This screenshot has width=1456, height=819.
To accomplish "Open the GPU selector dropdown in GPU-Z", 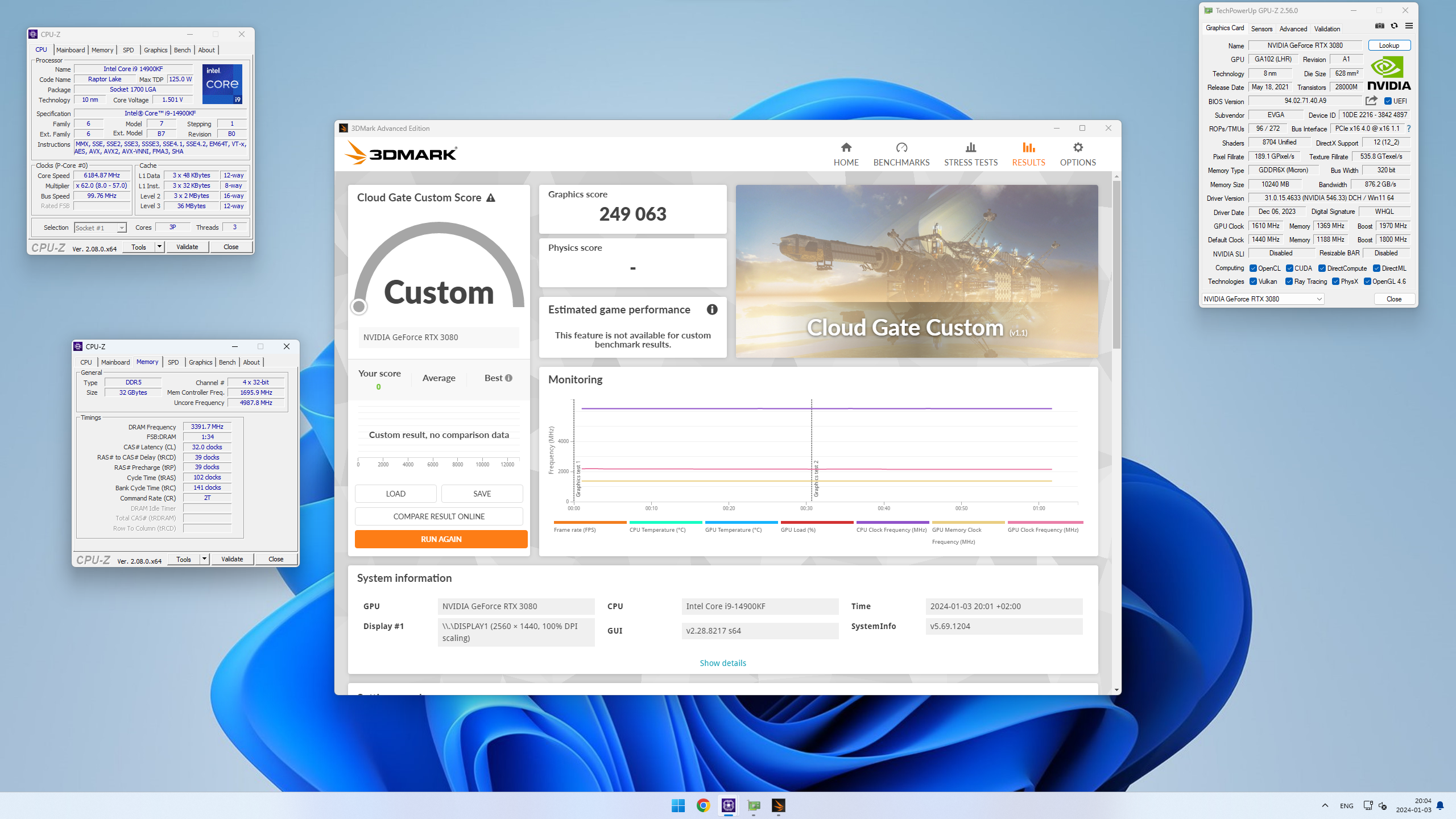I will 1263,299.
